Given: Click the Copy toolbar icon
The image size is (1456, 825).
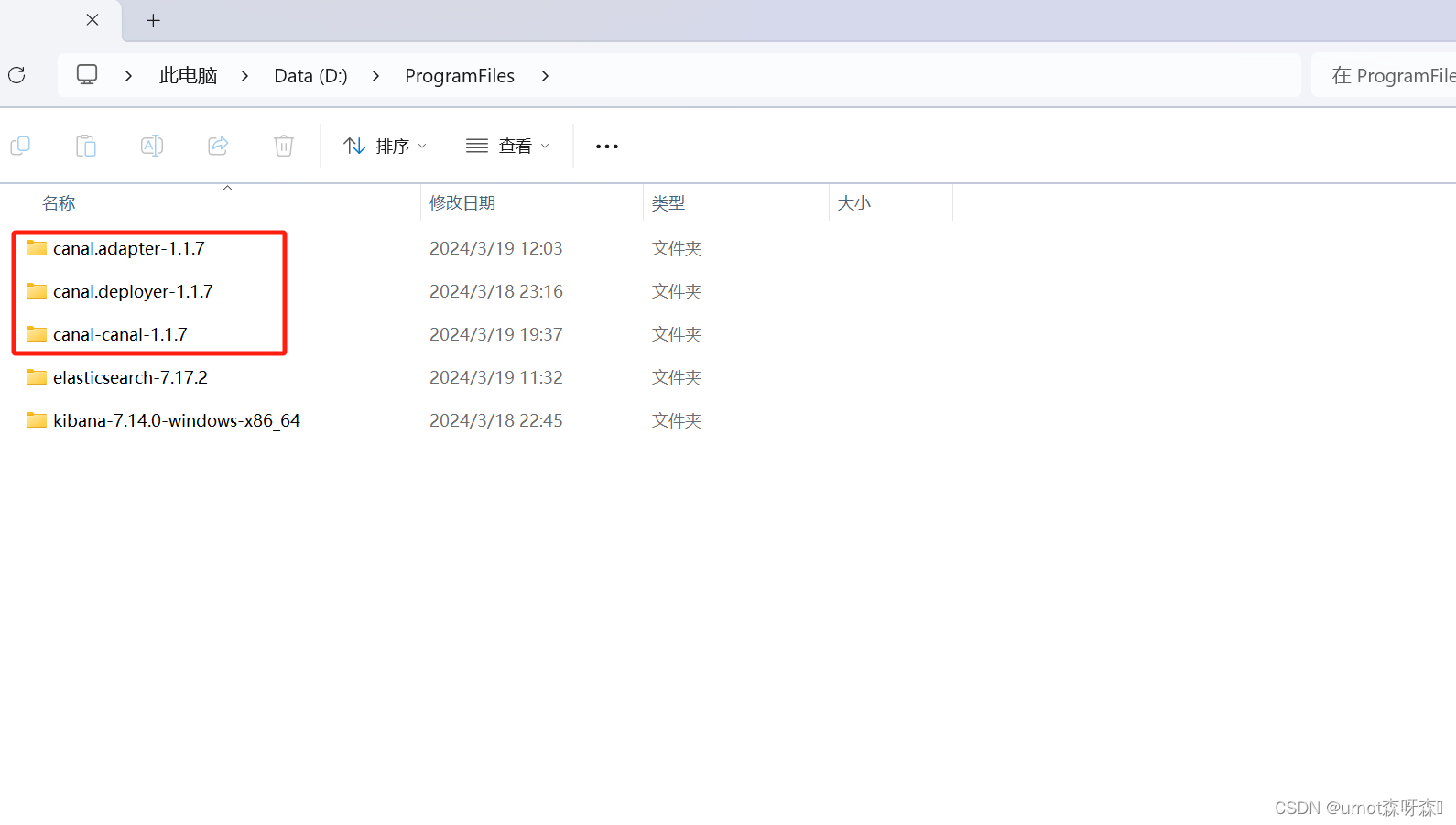Looking at the screenshot, I should point(20,146).
